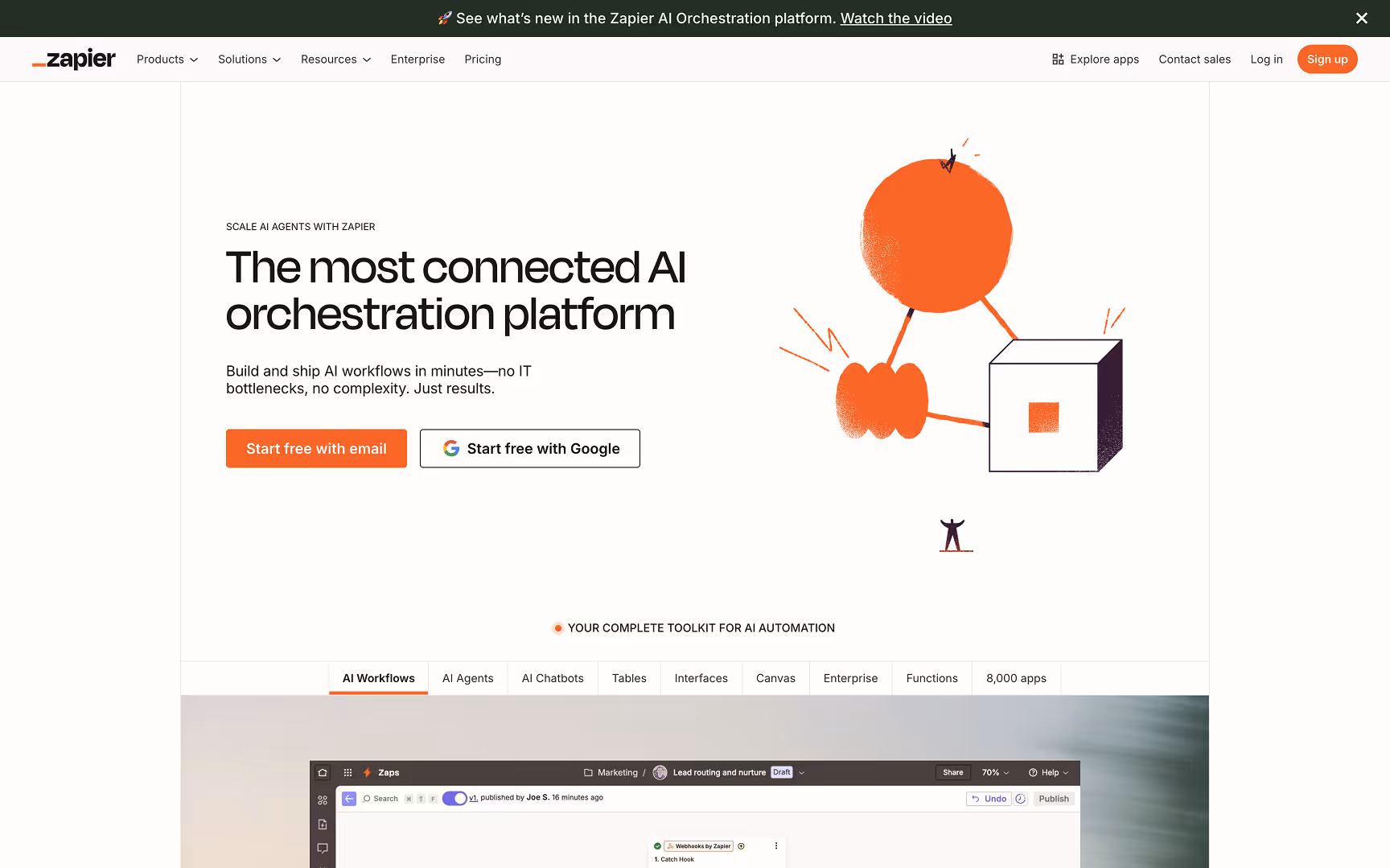Click the 1. Catch Hook step label
Image resolution: width=1390 pixels, height=868 pixels.
coord(674,859)
